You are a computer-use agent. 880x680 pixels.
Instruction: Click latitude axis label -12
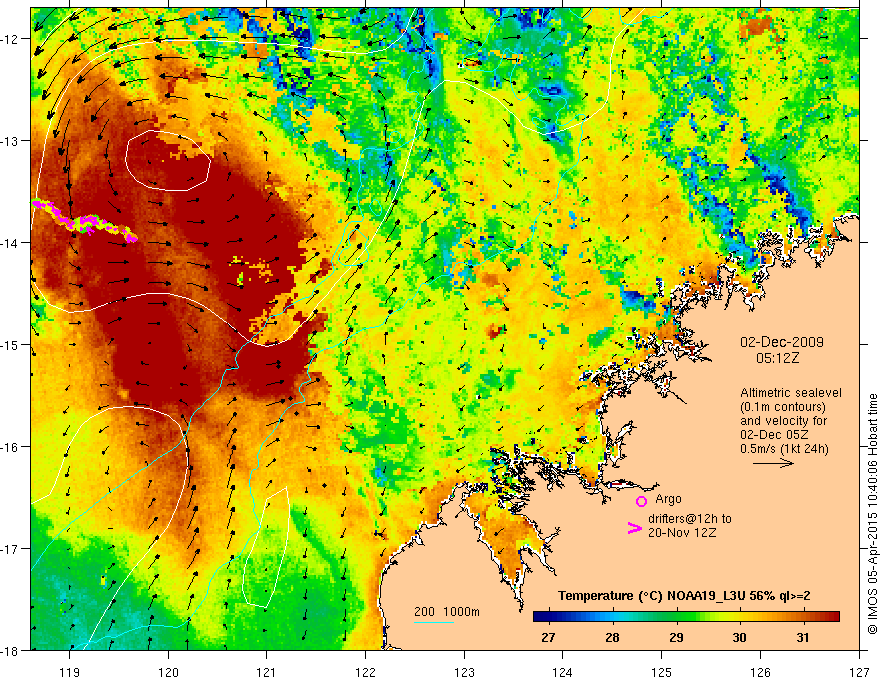(x=11, y=39)
